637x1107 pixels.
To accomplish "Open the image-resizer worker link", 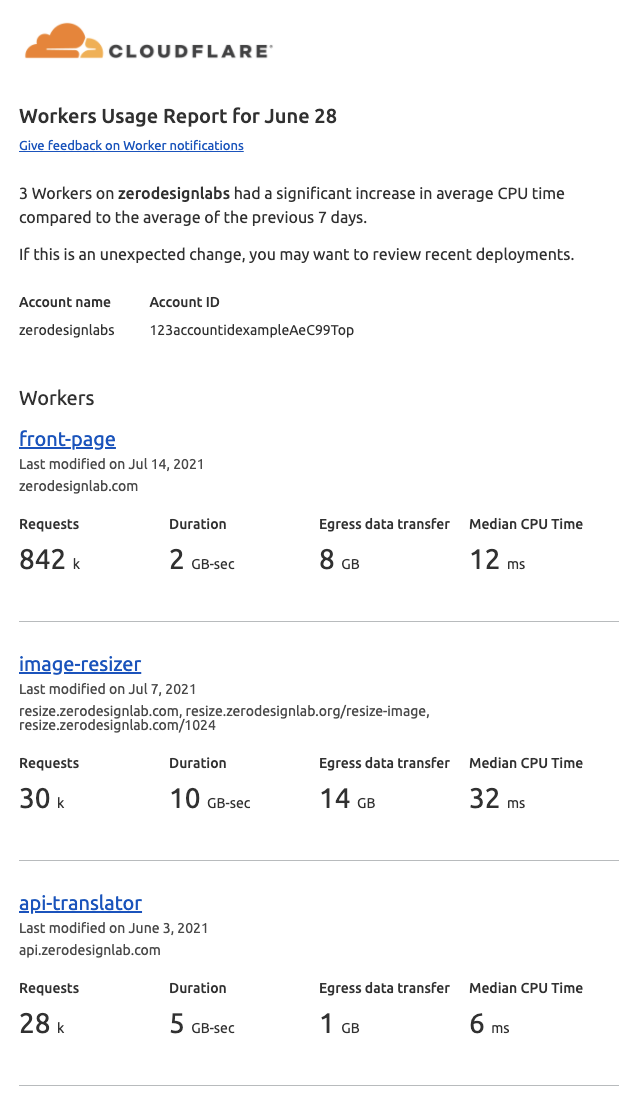I will [x=80, y=664].
